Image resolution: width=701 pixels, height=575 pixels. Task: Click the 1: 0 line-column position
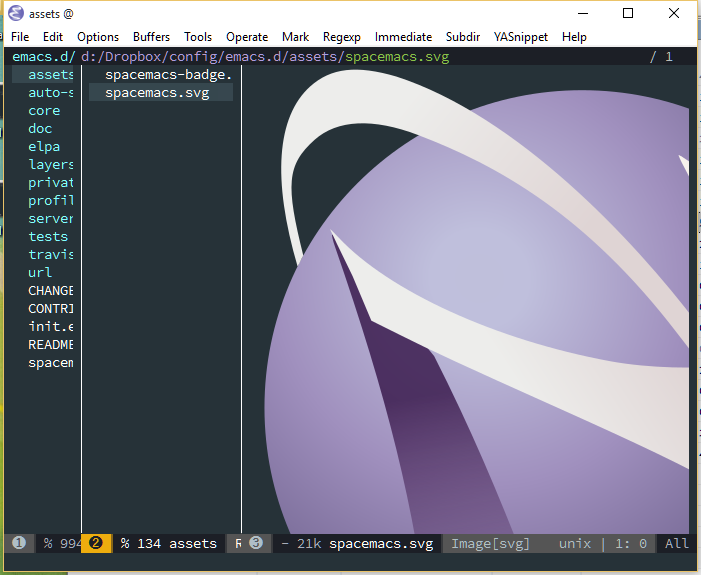coord(631,544)
